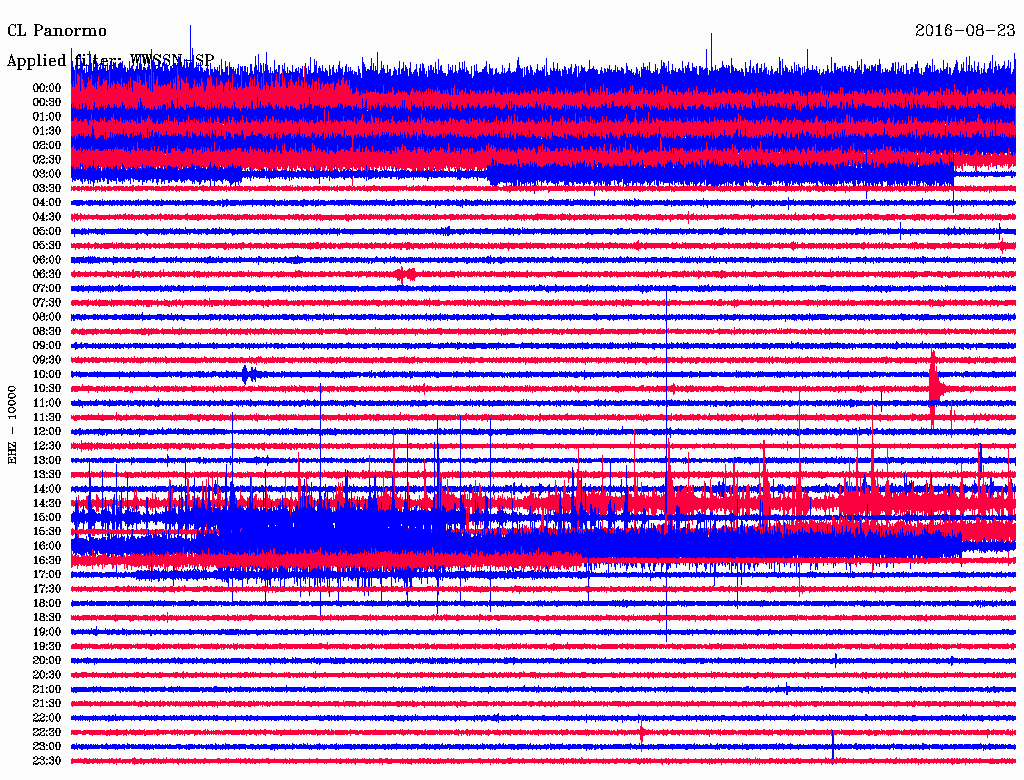Select the 09:00 time label

click(46, 346)
